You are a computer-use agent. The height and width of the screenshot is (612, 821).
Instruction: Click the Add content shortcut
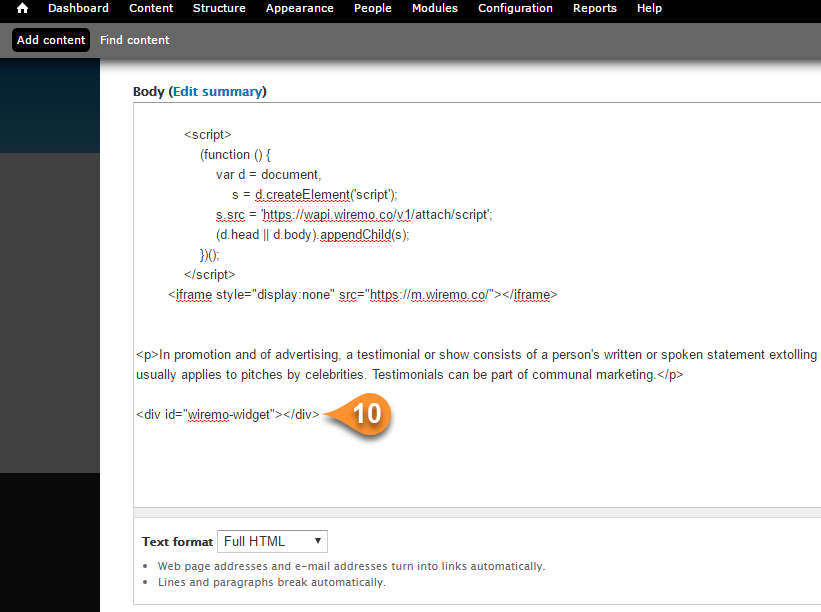(x=51, y=40)
